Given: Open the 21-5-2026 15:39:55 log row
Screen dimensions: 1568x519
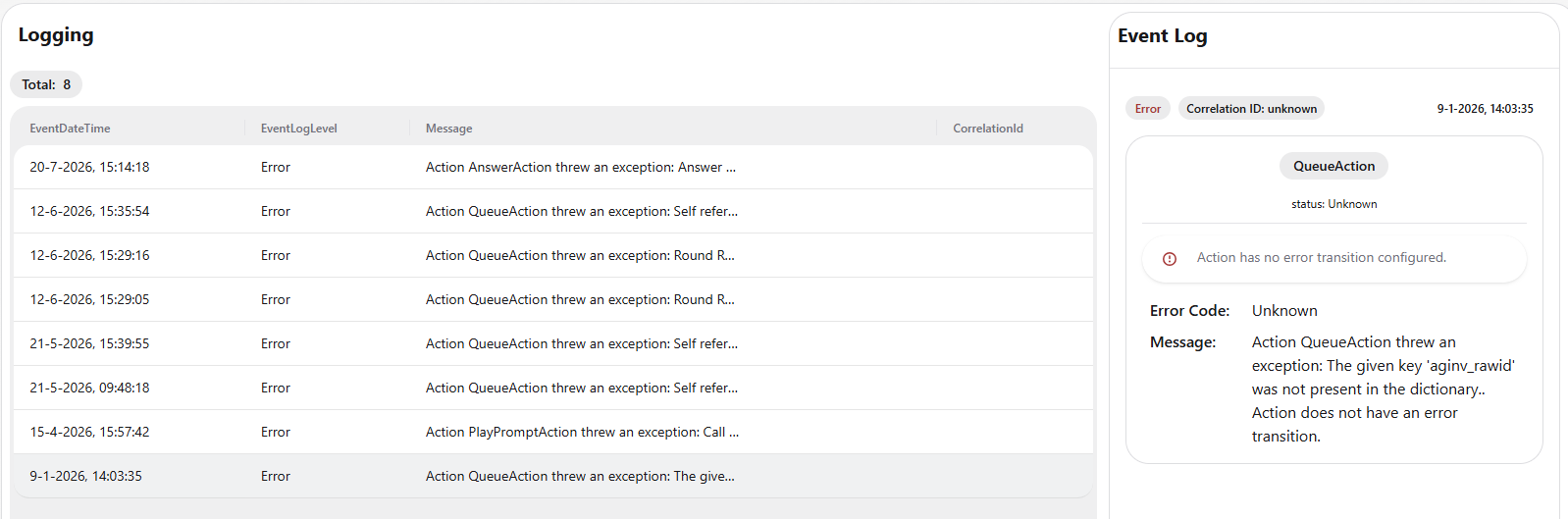Looking at the screenshot, I should [x=553, y=343].
